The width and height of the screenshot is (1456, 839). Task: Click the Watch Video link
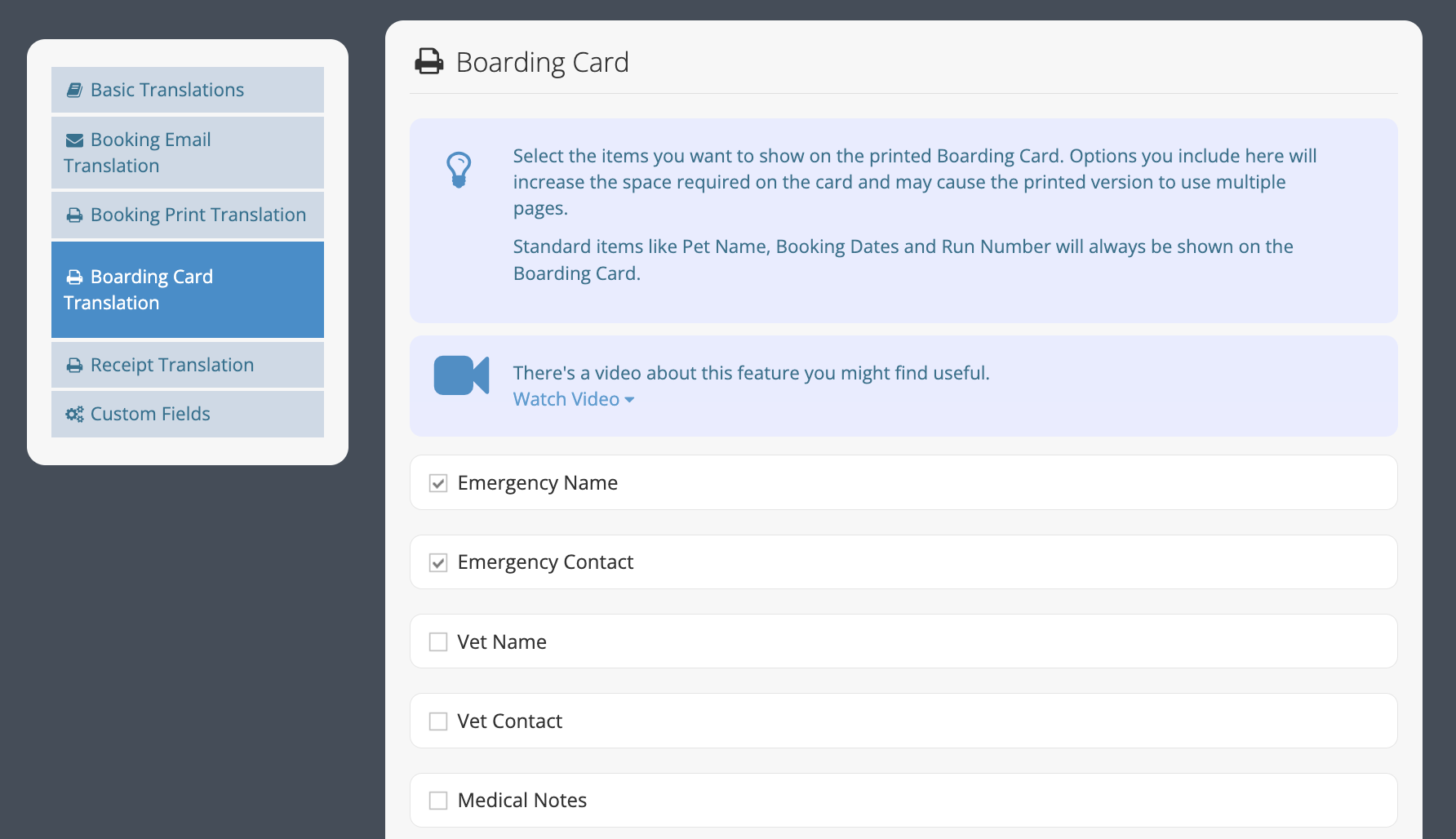[566, 399]
